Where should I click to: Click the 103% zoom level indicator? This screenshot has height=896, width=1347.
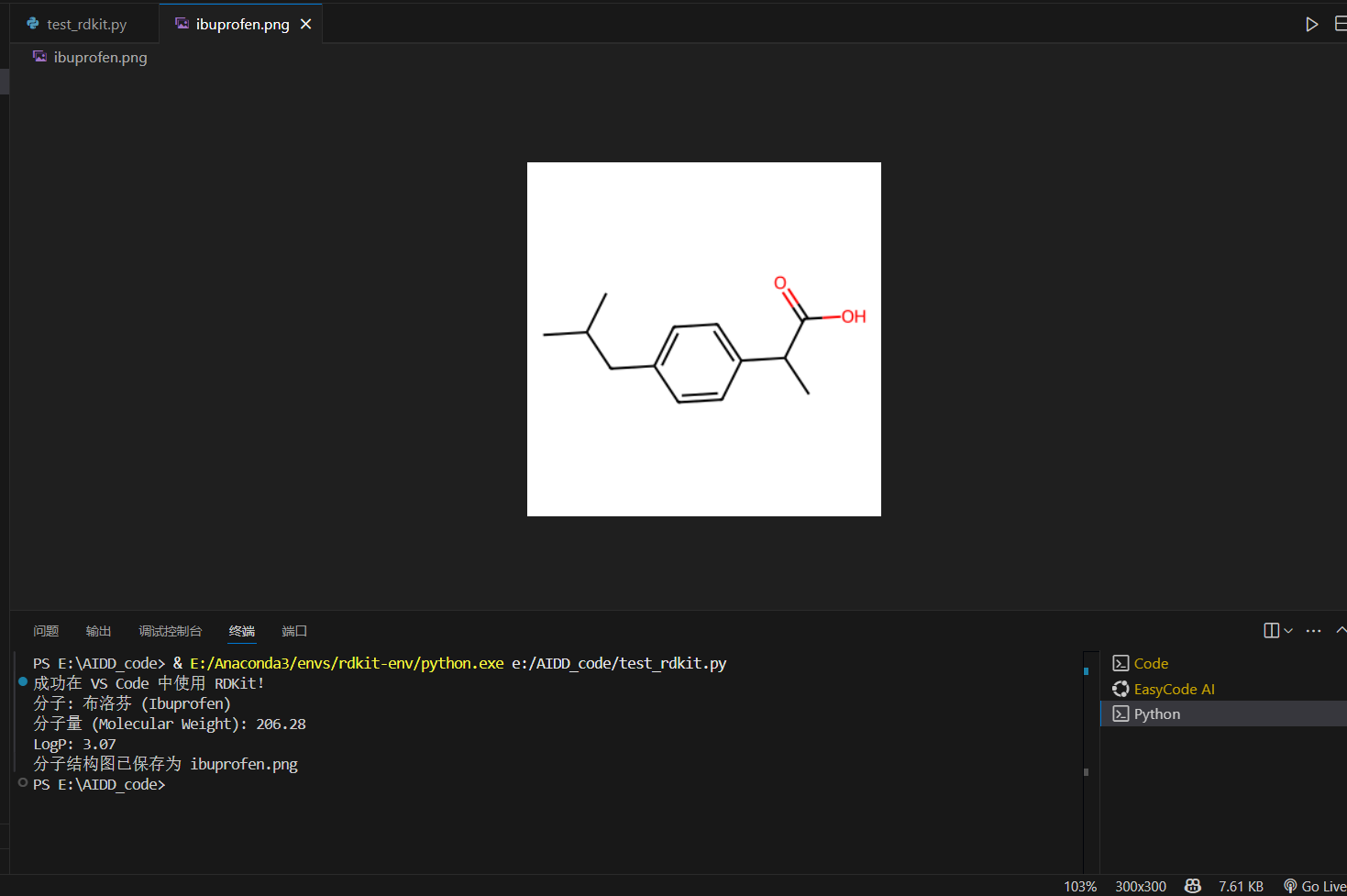tap(1079, 886)
